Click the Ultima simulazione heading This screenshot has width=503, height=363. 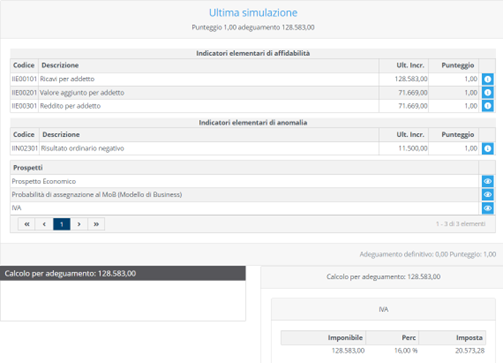tap(253, 13)
